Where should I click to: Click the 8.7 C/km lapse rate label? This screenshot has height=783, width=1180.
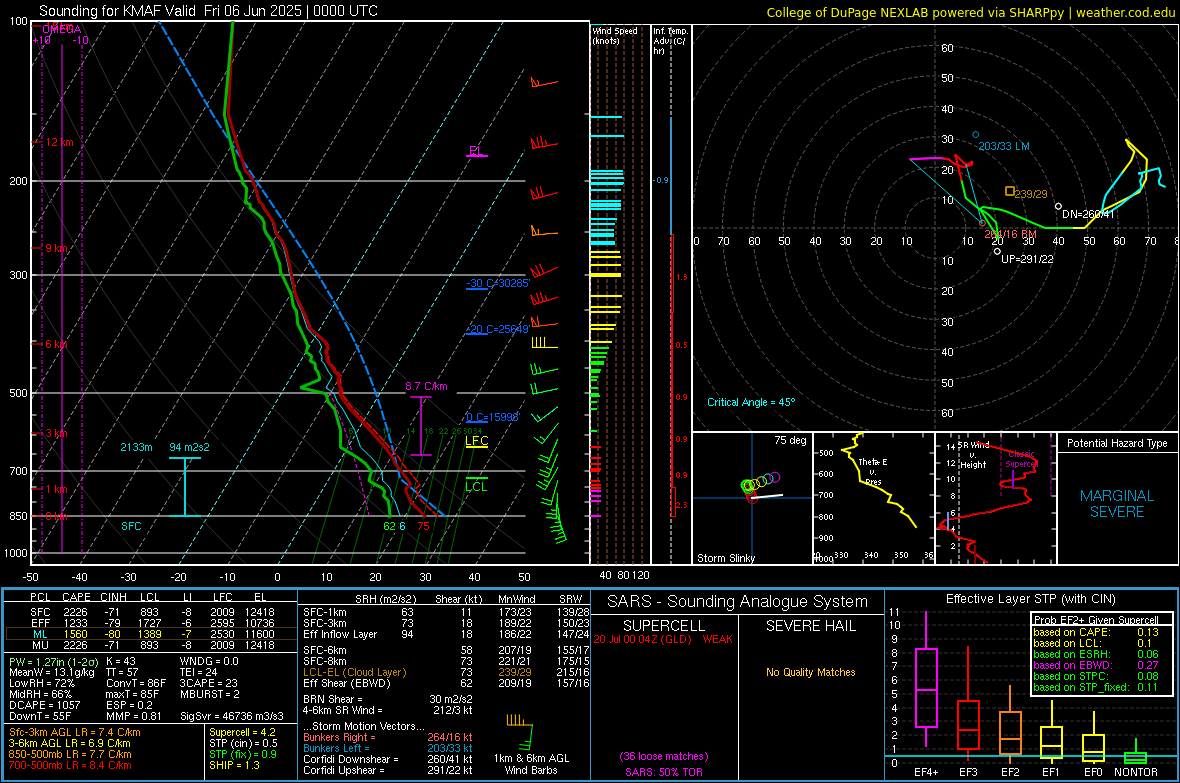tap(426, 386)
